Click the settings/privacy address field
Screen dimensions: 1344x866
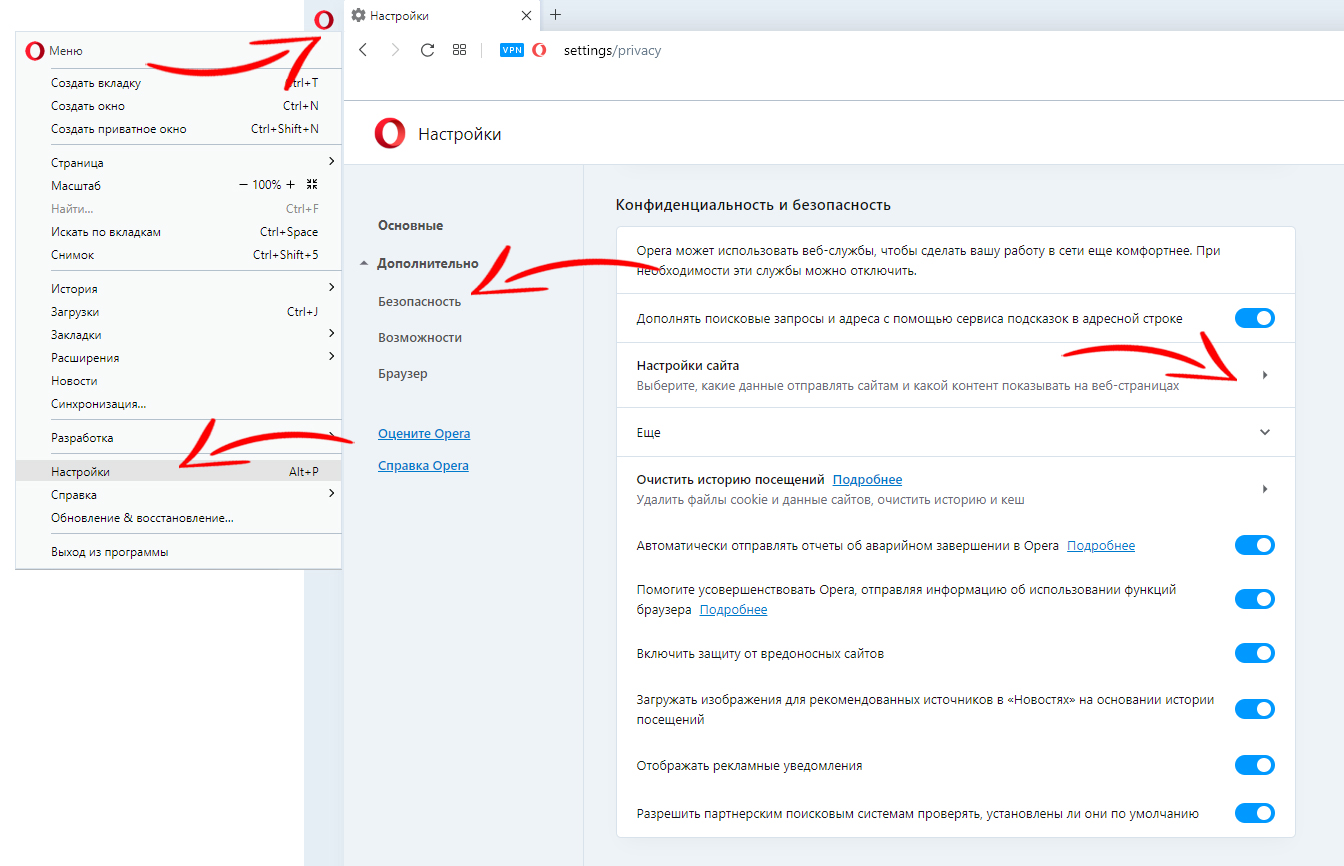point(612,50)
